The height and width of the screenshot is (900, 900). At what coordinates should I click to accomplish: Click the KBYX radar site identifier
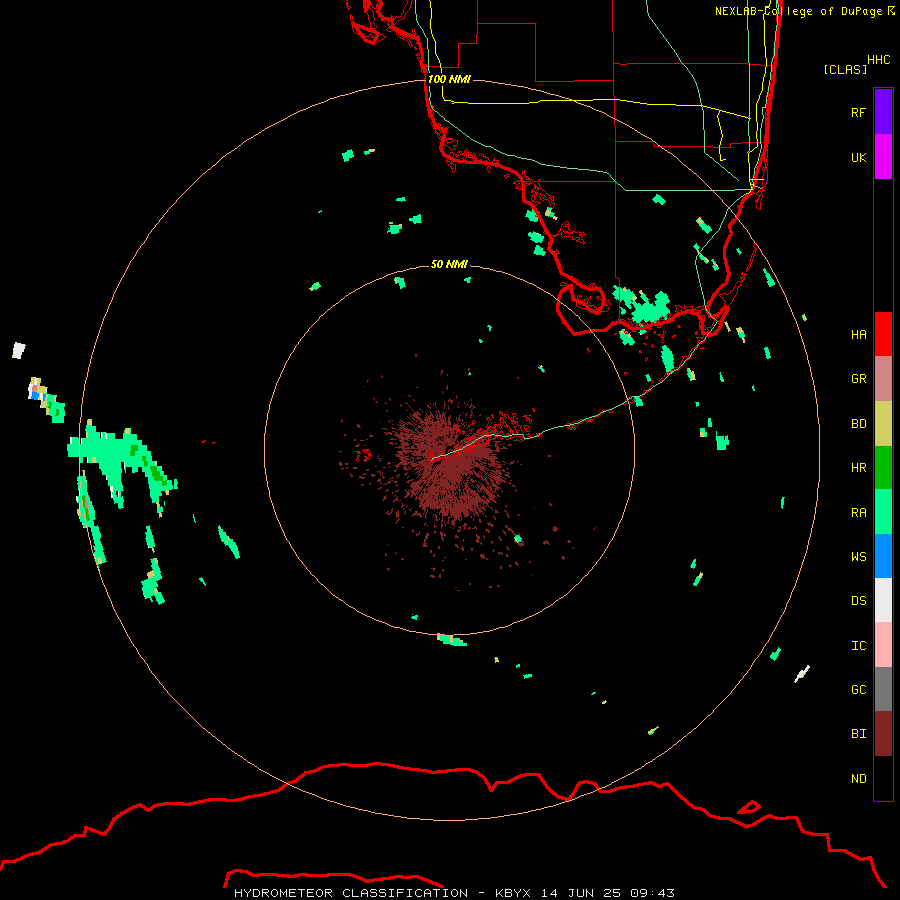[513, 893]
